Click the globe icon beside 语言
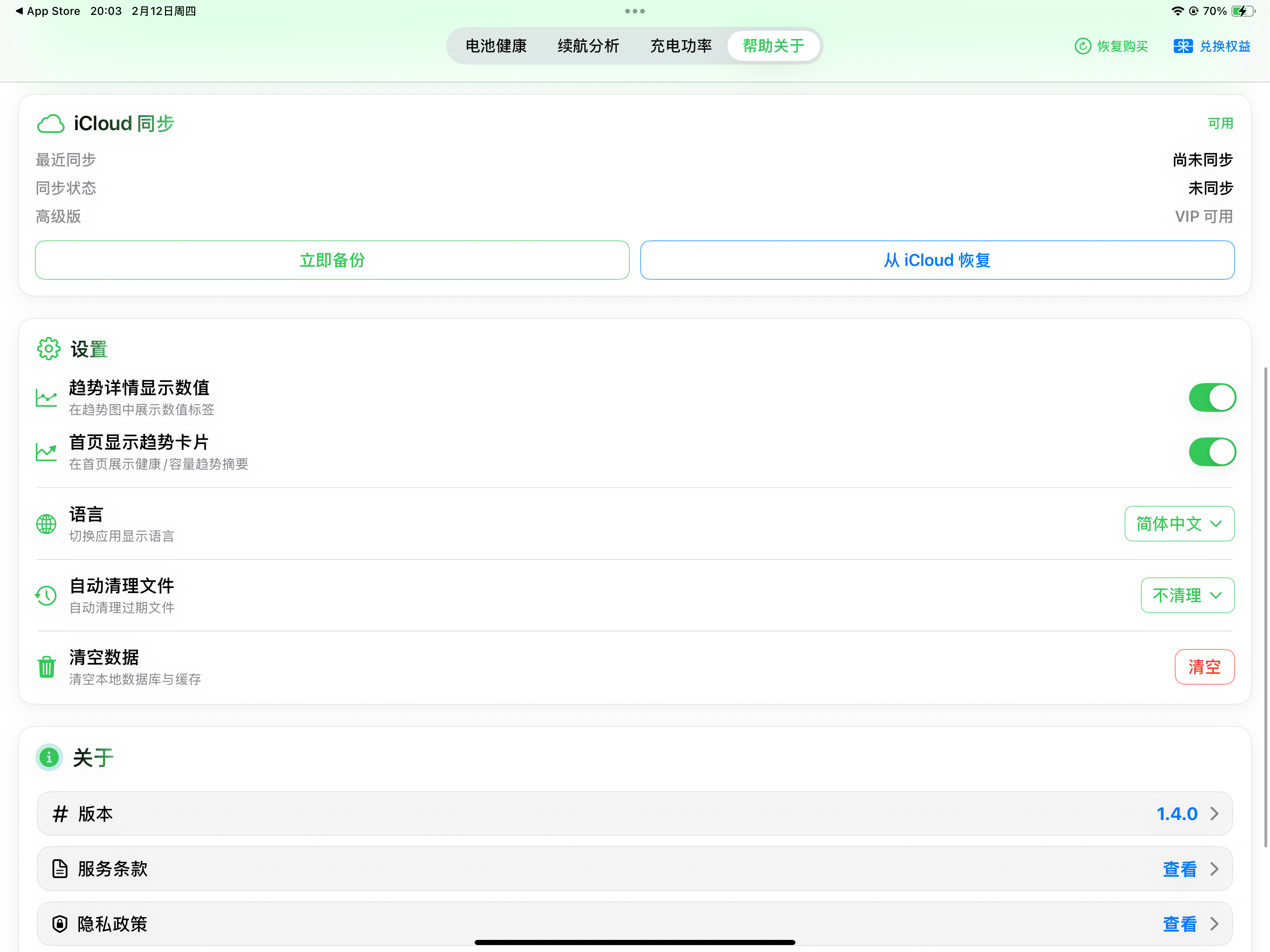The height and width of the screenshot is (952, 1270). click(46, 524)
